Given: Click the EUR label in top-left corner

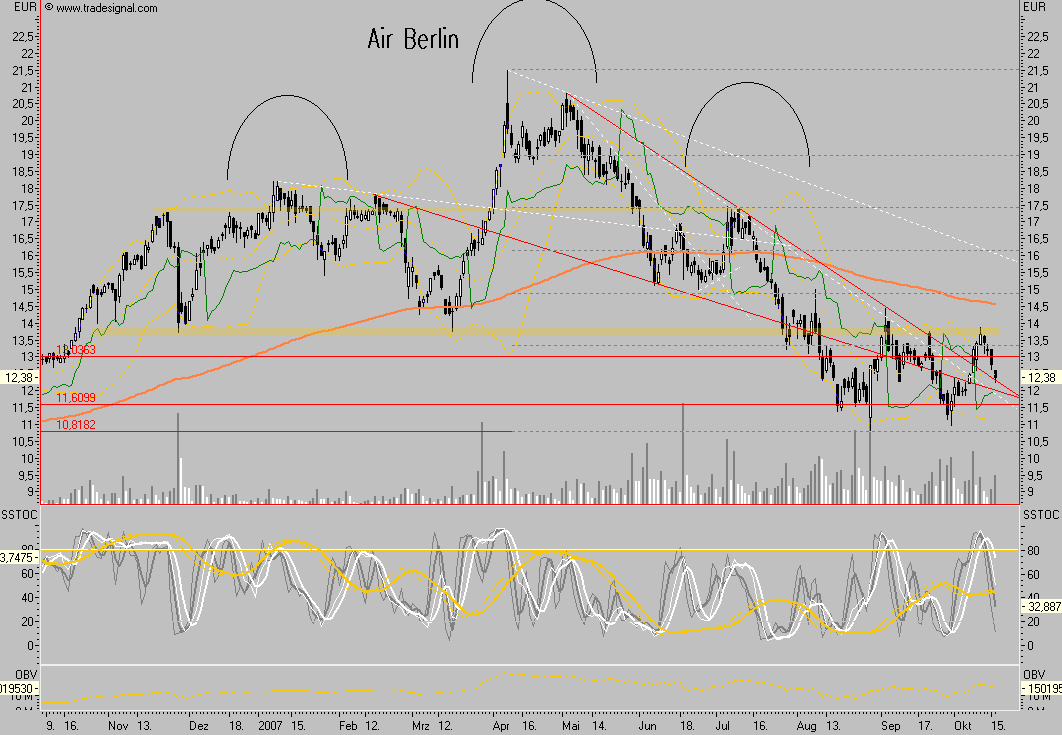Looking at the screenshot, I should tap(21, 8).
